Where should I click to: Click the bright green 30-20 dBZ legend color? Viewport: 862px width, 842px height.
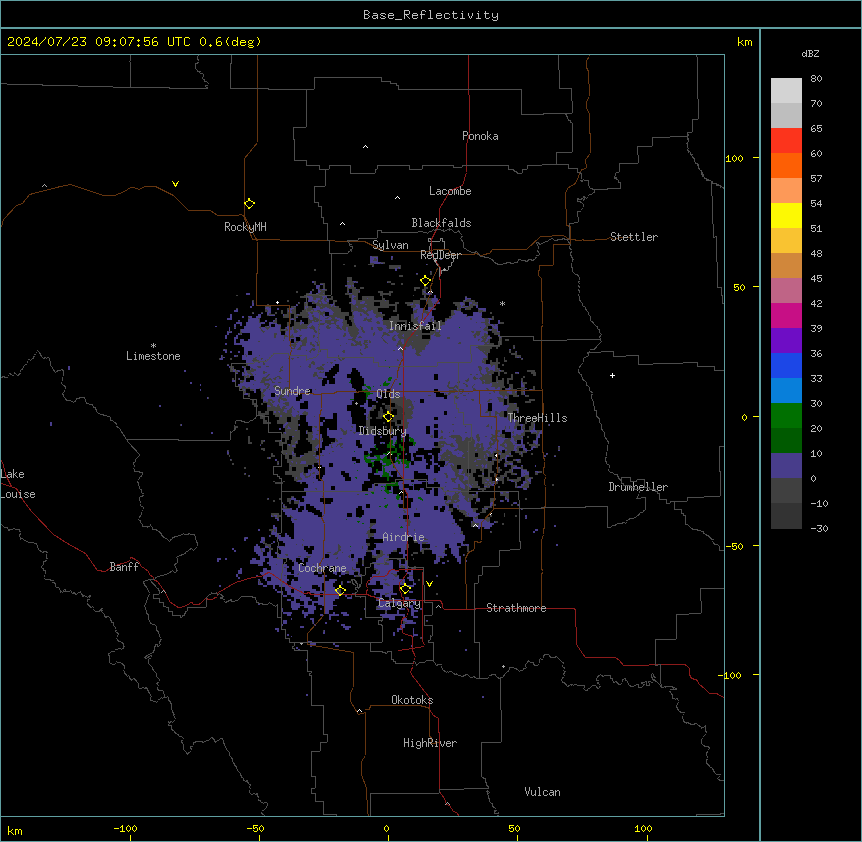coord(786,416)
